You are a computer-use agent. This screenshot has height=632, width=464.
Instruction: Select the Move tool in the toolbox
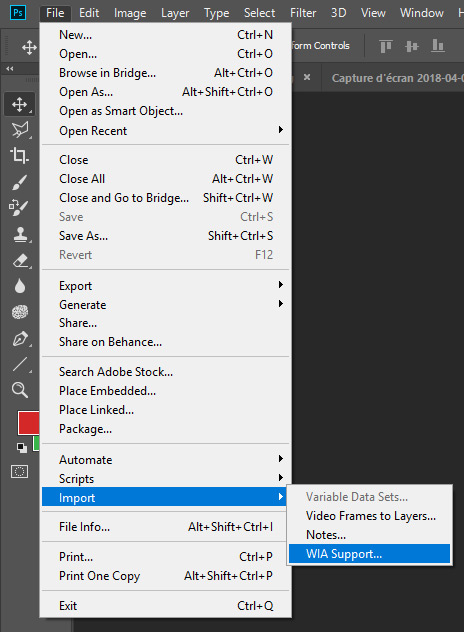[19, 105]
